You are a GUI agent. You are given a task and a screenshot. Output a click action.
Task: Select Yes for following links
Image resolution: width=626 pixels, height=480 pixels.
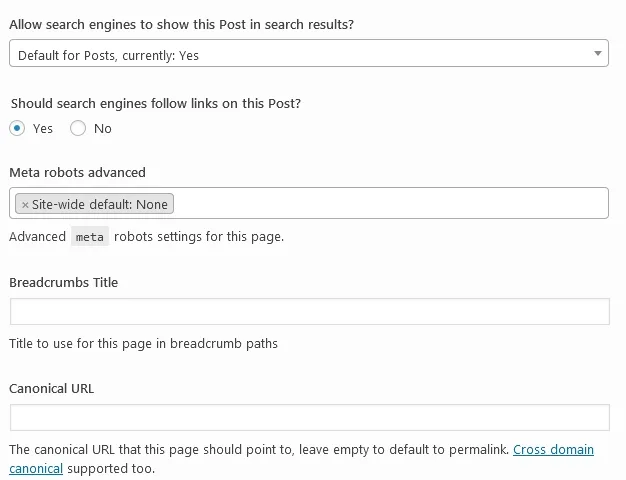coord(17,128)
